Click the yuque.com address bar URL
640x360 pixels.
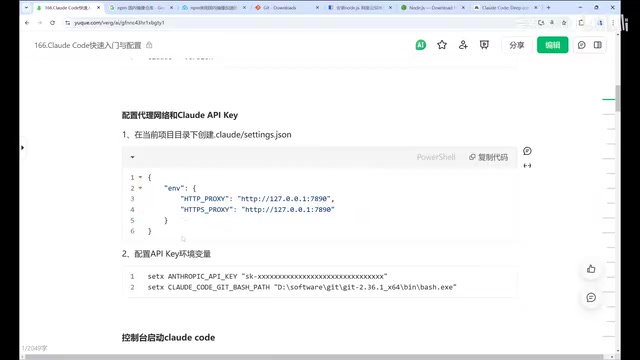[x=119, y=23]
